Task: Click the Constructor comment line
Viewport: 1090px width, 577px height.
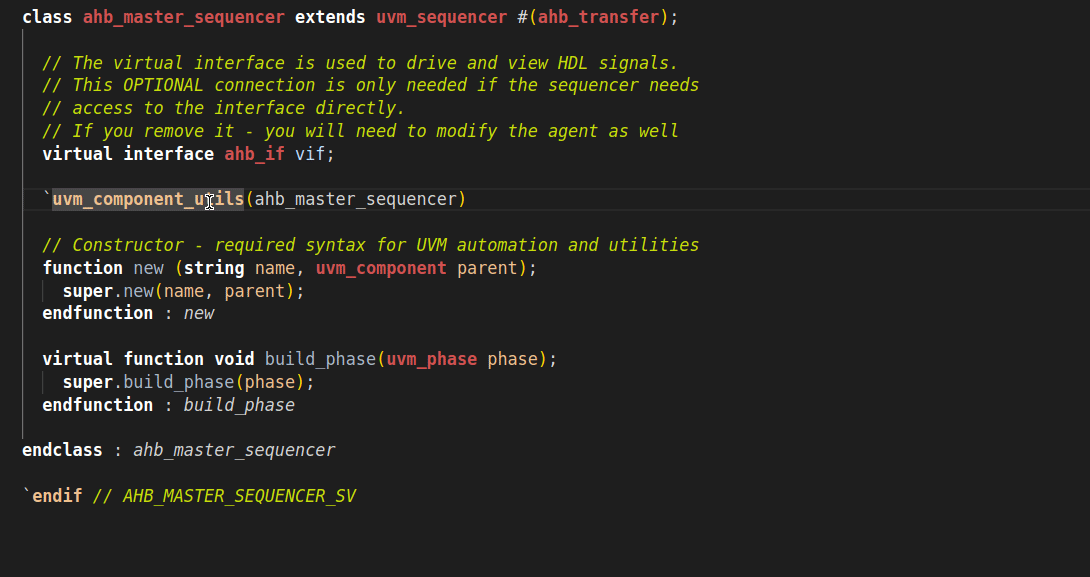Action: [370, 245]
